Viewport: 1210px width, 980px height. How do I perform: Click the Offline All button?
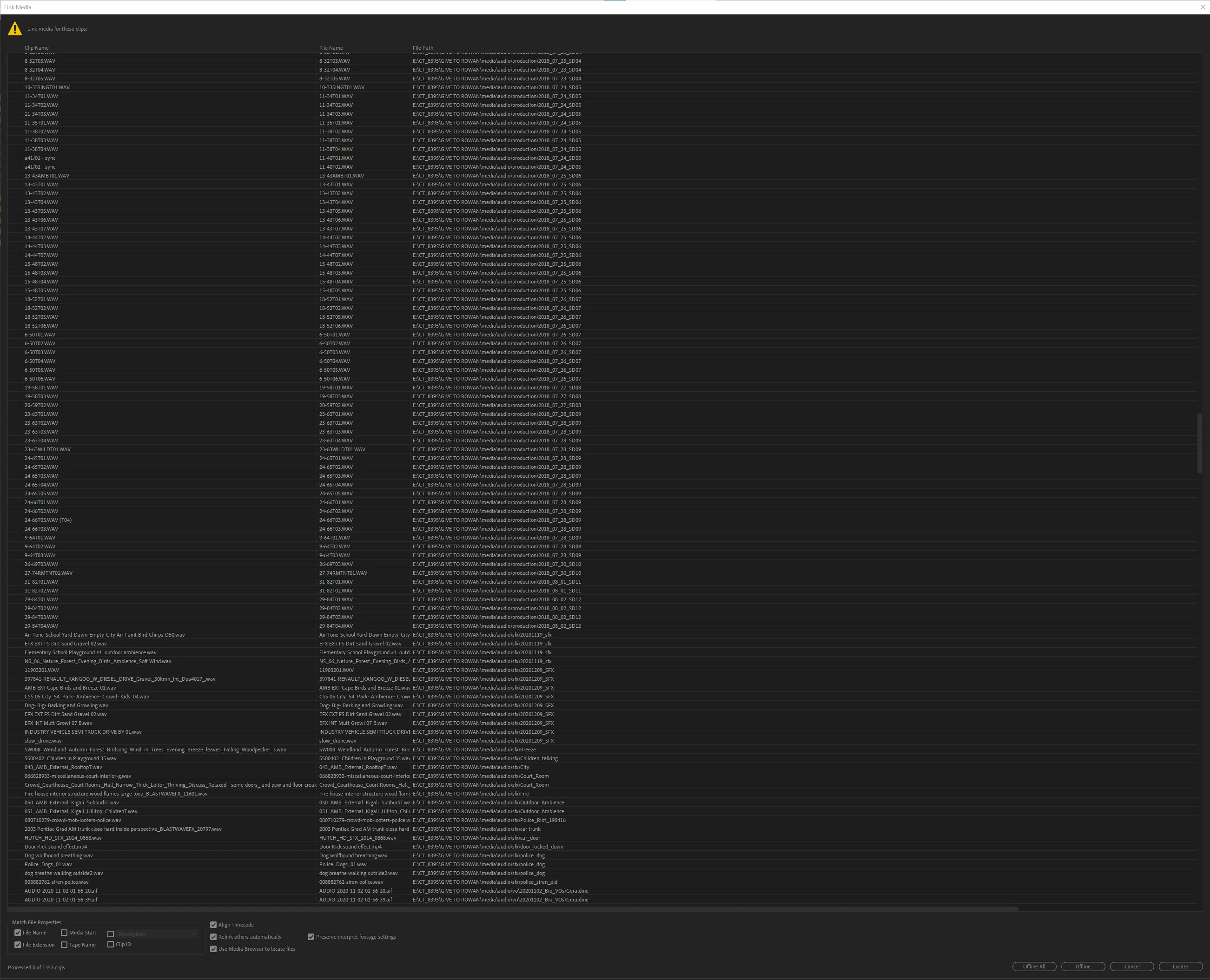[1034, 967]
